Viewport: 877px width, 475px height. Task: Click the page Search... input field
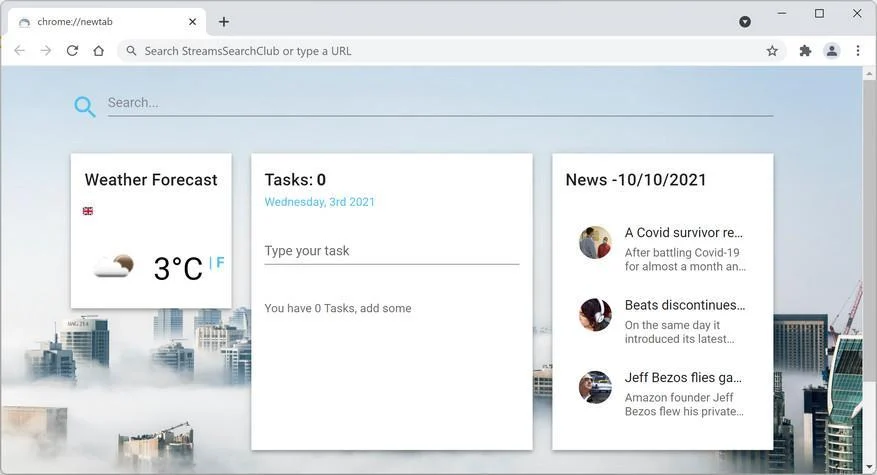point(440,103)
